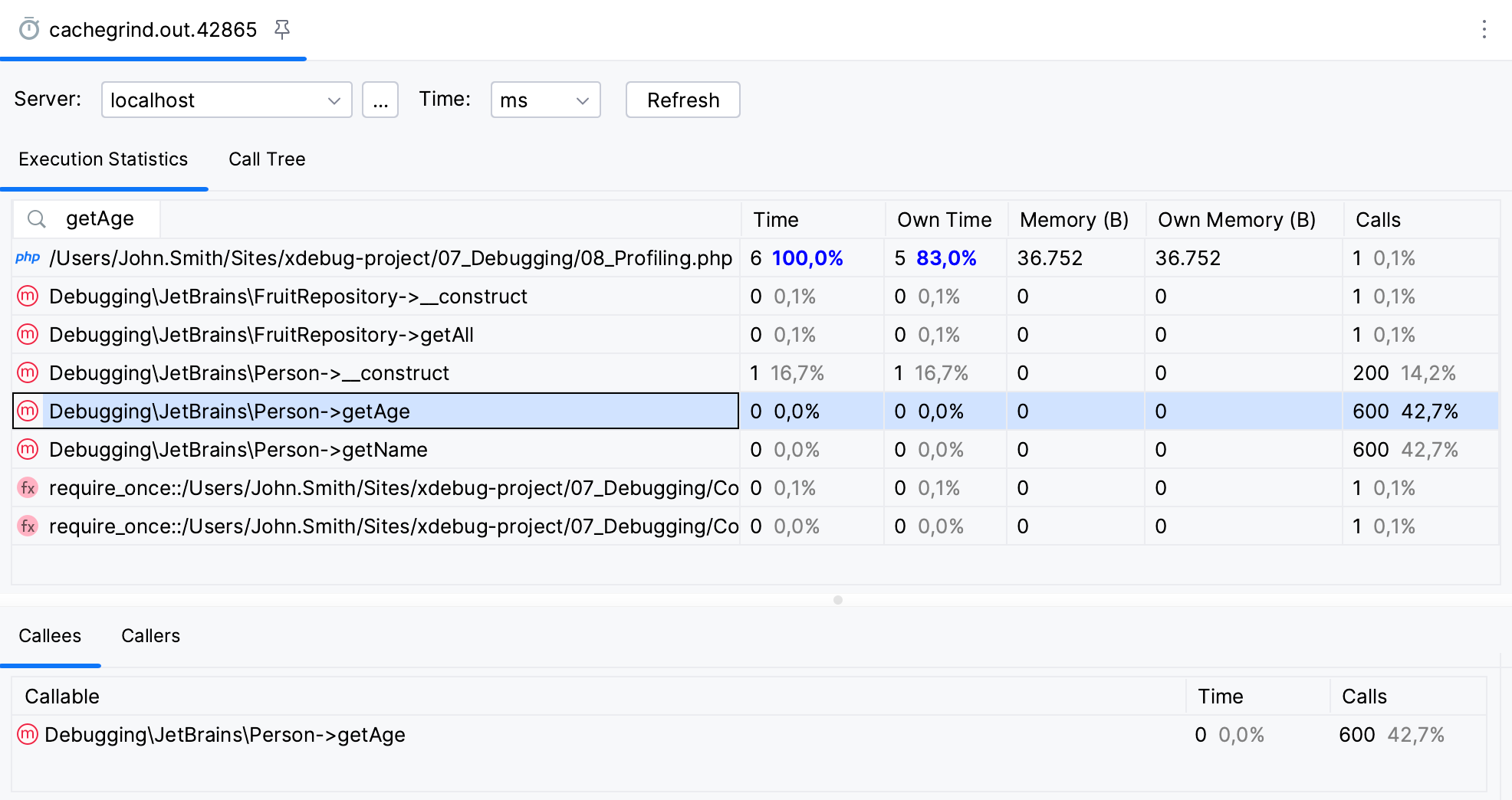Image resolution: width=1512 pixels, height=800 pixels.
Task: Open the Time unit dropdown showing ms
Action: click(x=545, y=100)
